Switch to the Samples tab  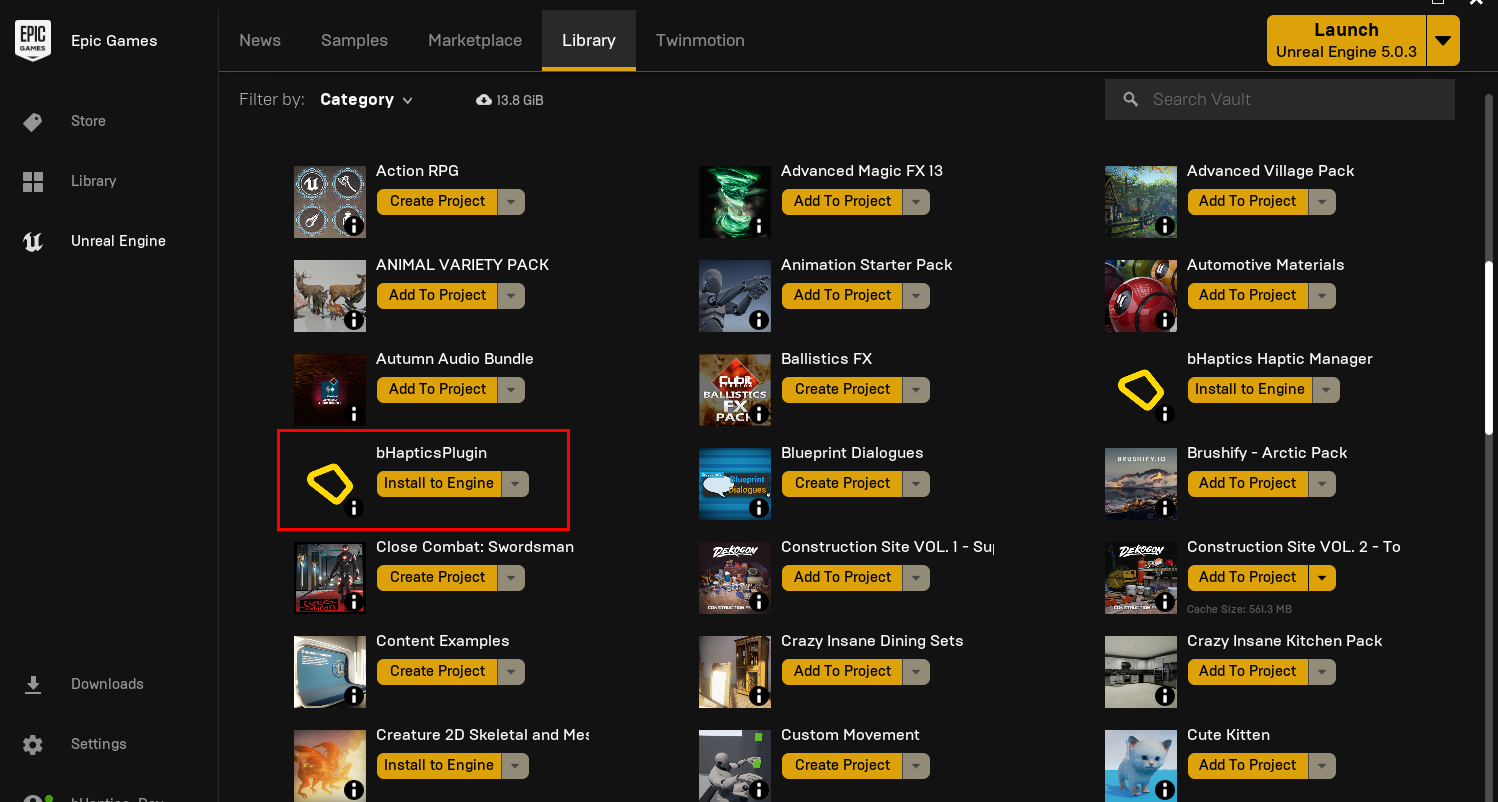[354, 40]
